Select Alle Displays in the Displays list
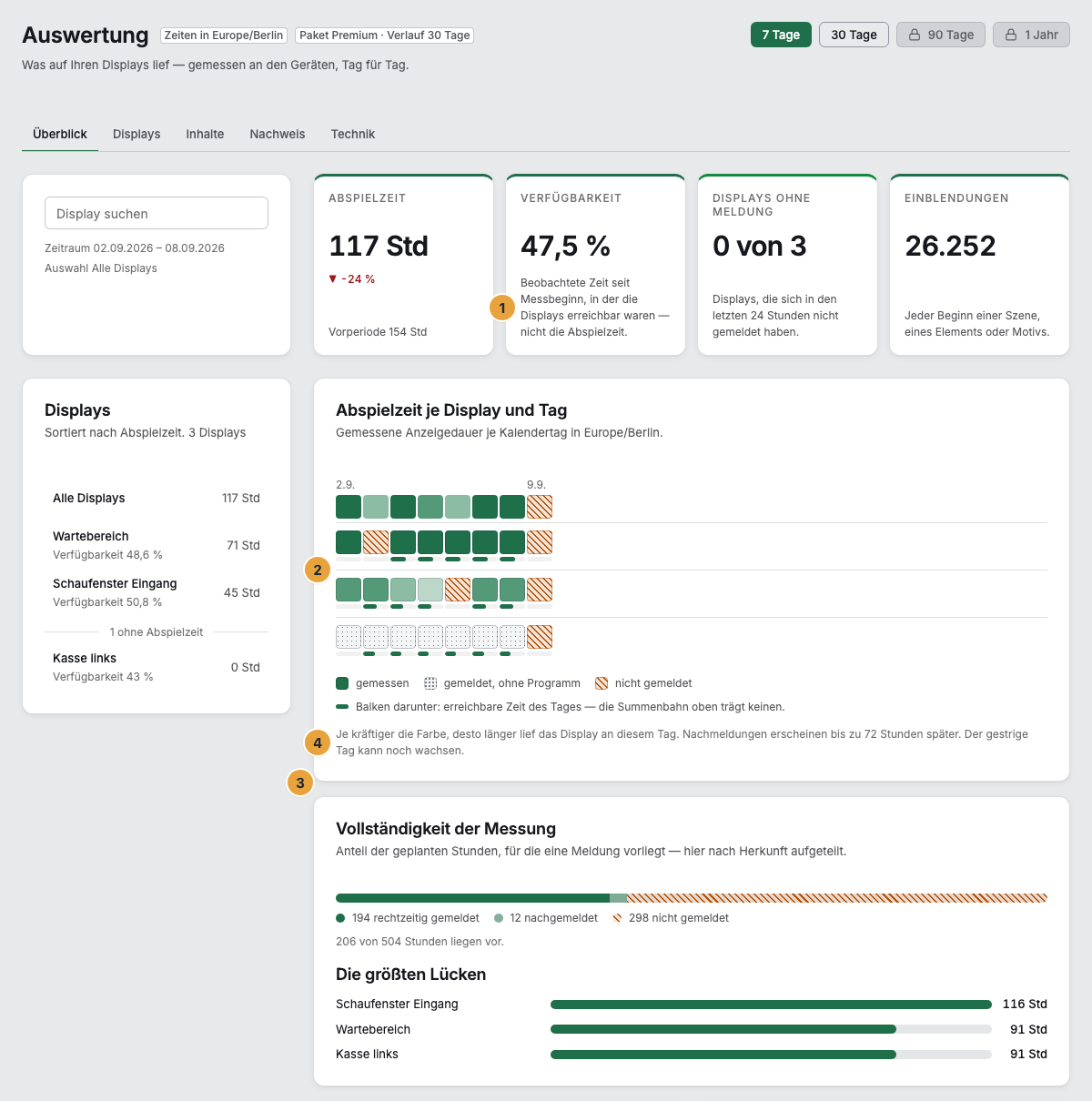Image resolution: width=1092 pixels, height=1101 pixels. click(x=157, y=498)
